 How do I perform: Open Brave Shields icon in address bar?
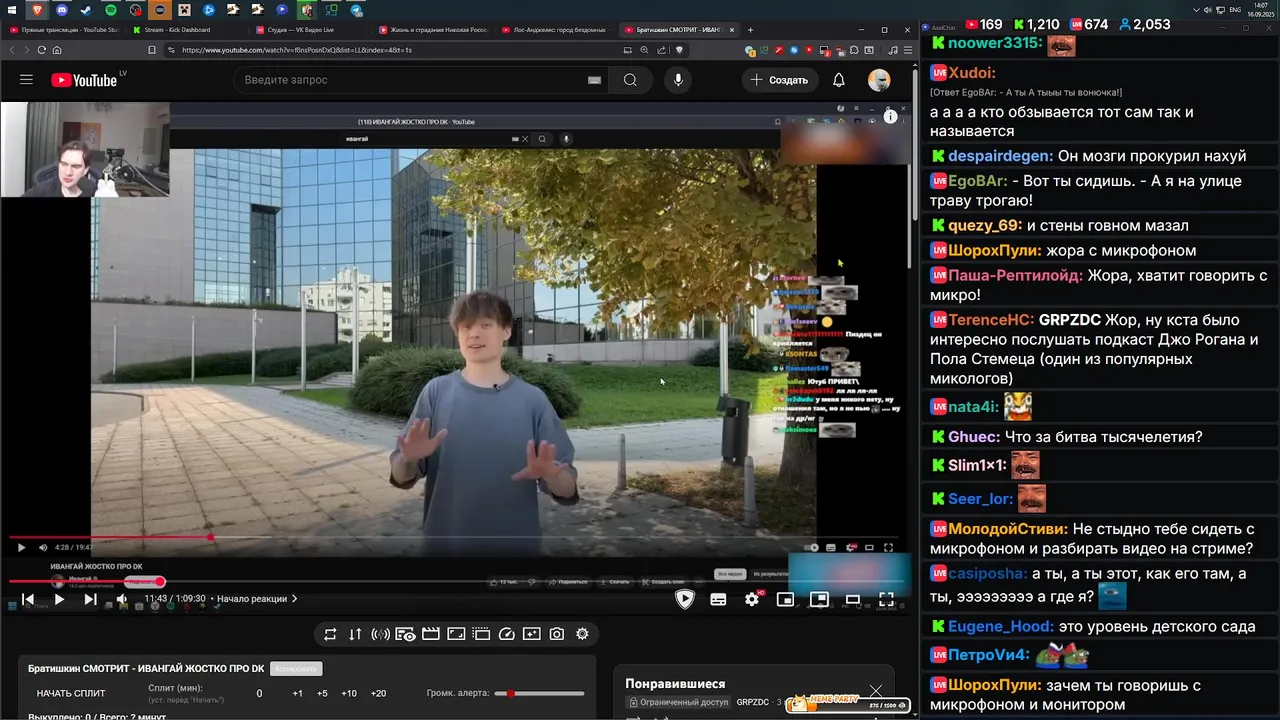click(x=680, y=50)
